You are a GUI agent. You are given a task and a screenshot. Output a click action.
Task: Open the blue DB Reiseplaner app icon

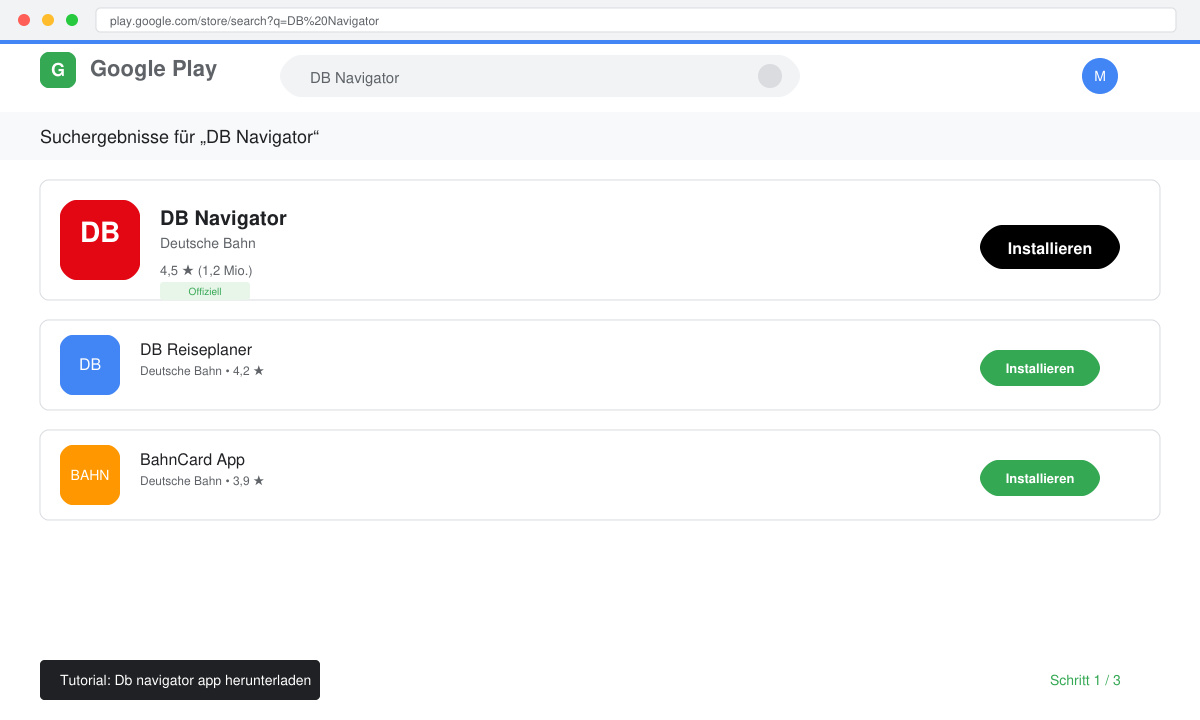pyautogui.click(x=90, y=365)
